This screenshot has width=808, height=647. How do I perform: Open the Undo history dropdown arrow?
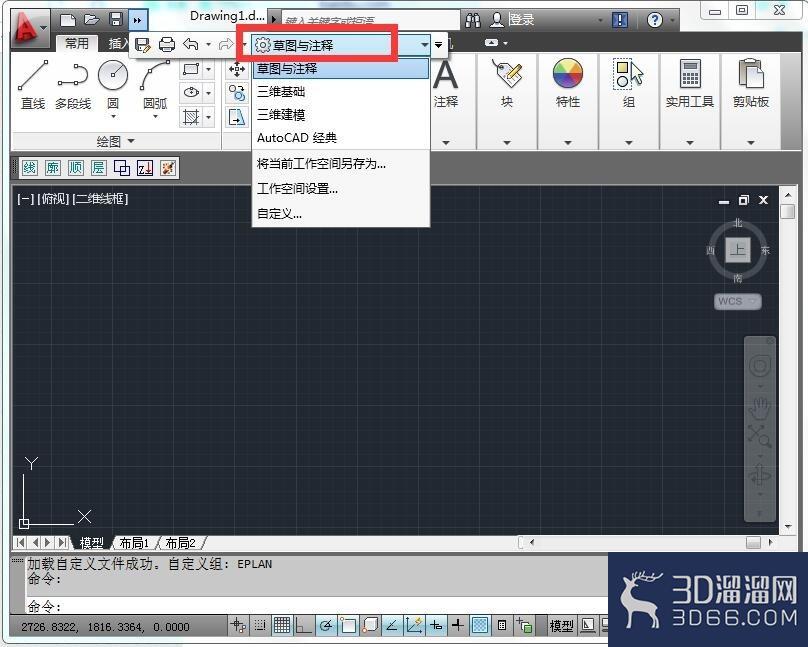208,44
